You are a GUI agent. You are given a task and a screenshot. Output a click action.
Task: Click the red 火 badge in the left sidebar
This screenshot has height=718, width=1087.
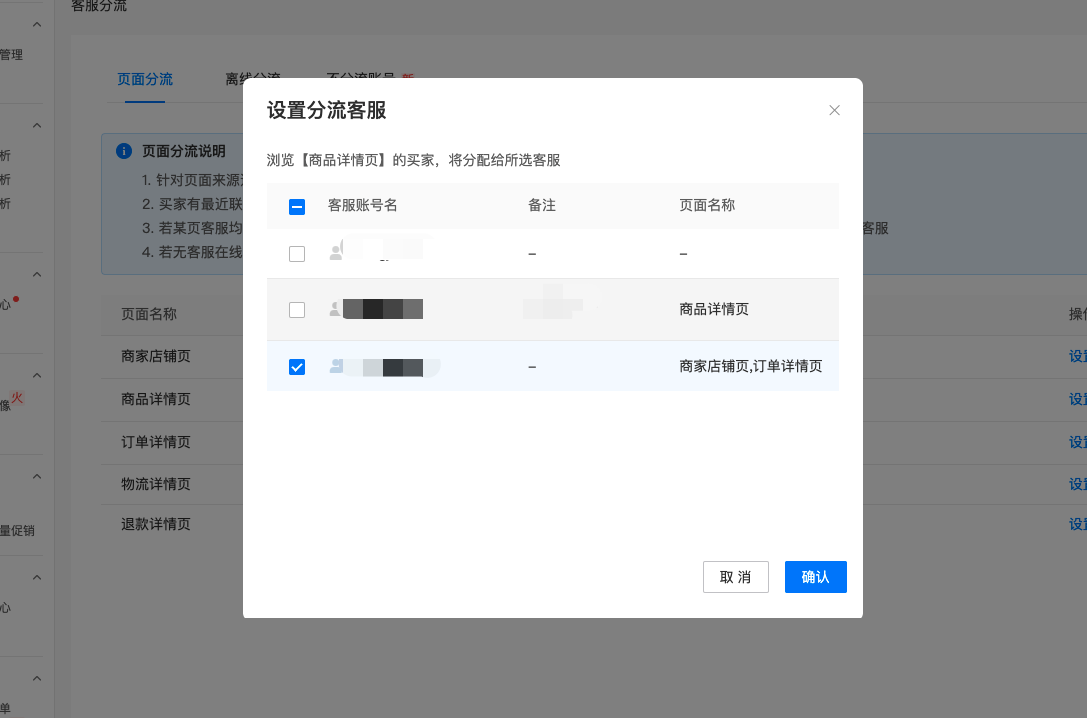17,398
